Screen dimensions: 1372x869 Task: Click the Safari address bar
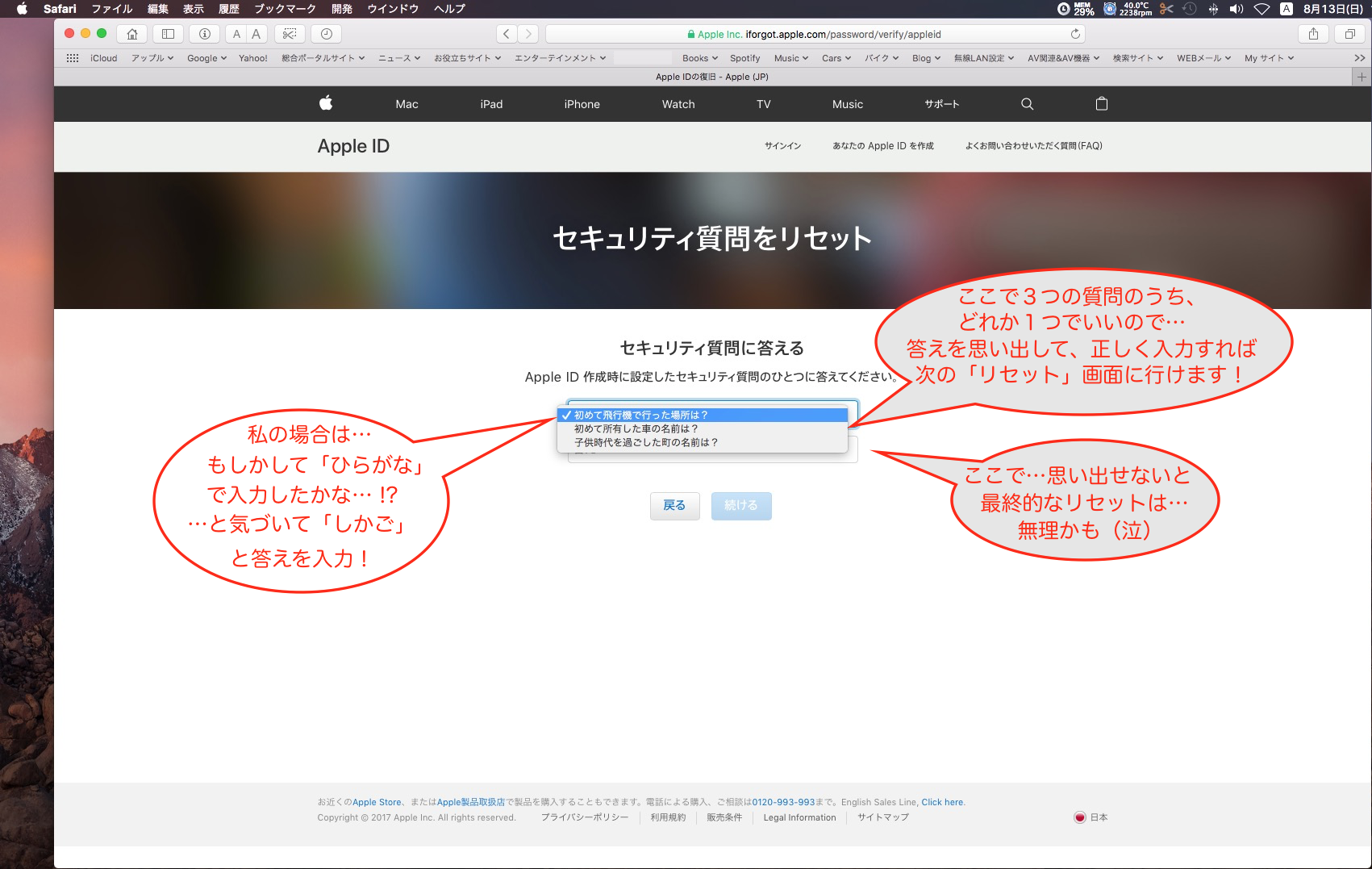tap(815, 34)
